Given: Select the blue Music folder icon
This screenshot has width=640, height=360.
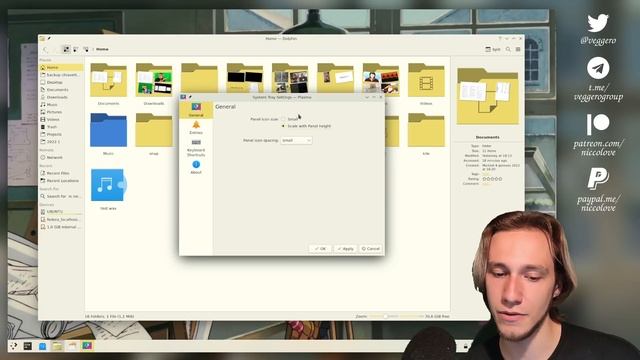Looking at the screenshot, I should pos(109,130).
